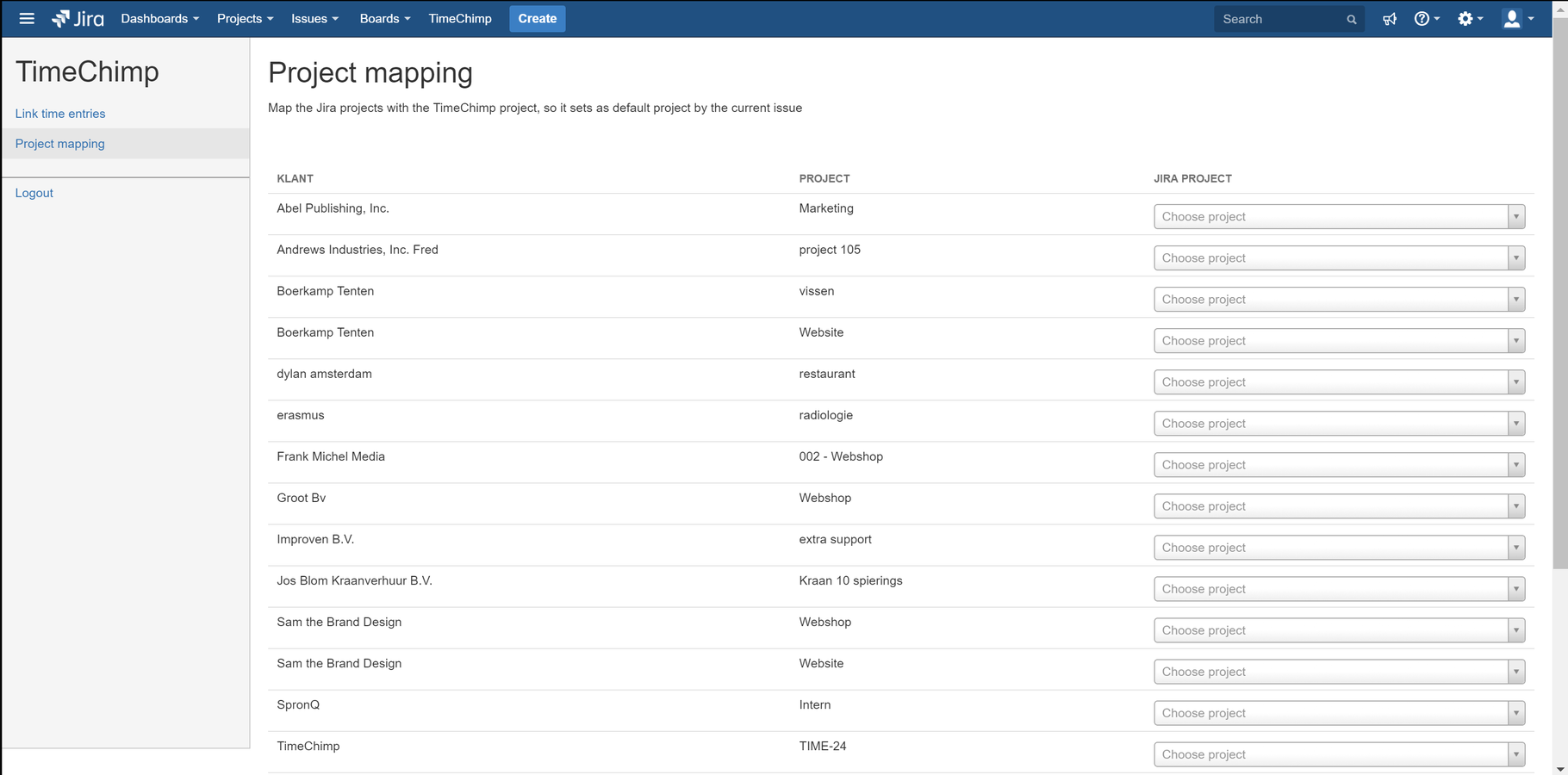The width and height of the screenshot is (1568, 775).
Task: Click the 'TIME-24' project cell
Action: (x=823, y=746)
